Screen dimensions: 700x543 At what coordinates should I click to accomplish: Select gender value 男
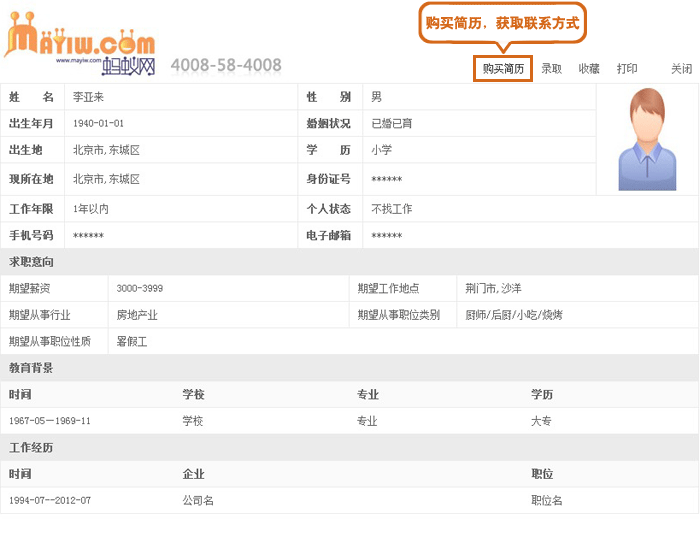(376, 97)
